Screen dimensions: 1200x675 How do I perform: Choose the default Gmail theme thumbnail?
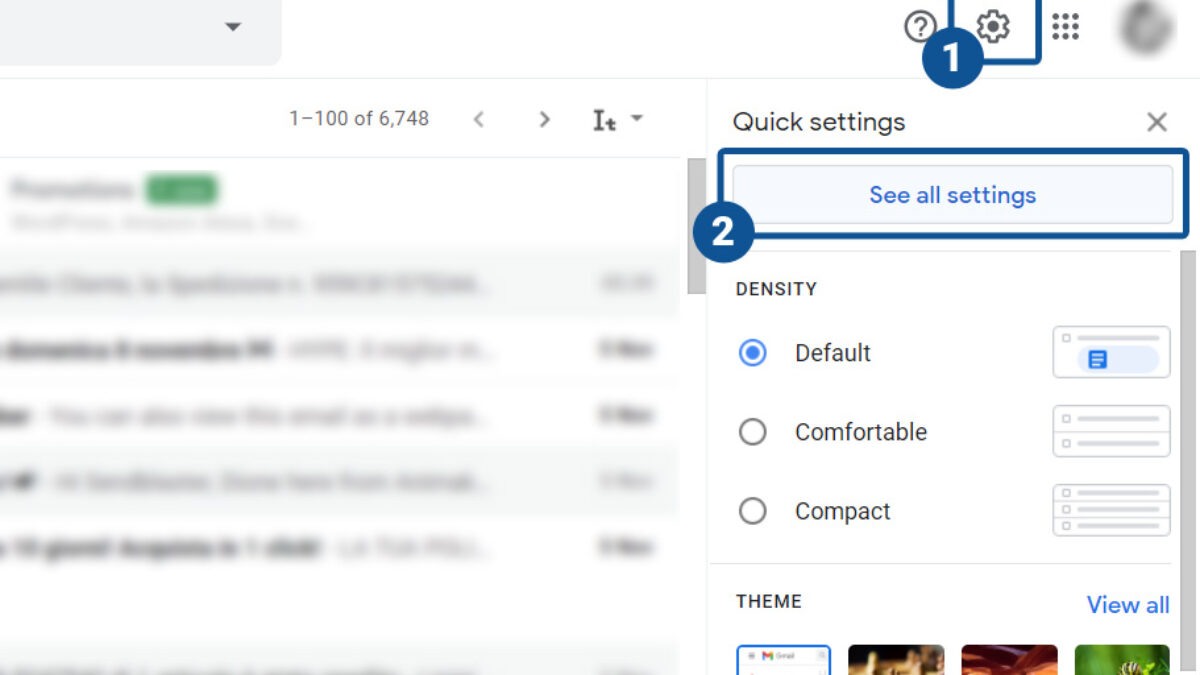click(784, 660)
